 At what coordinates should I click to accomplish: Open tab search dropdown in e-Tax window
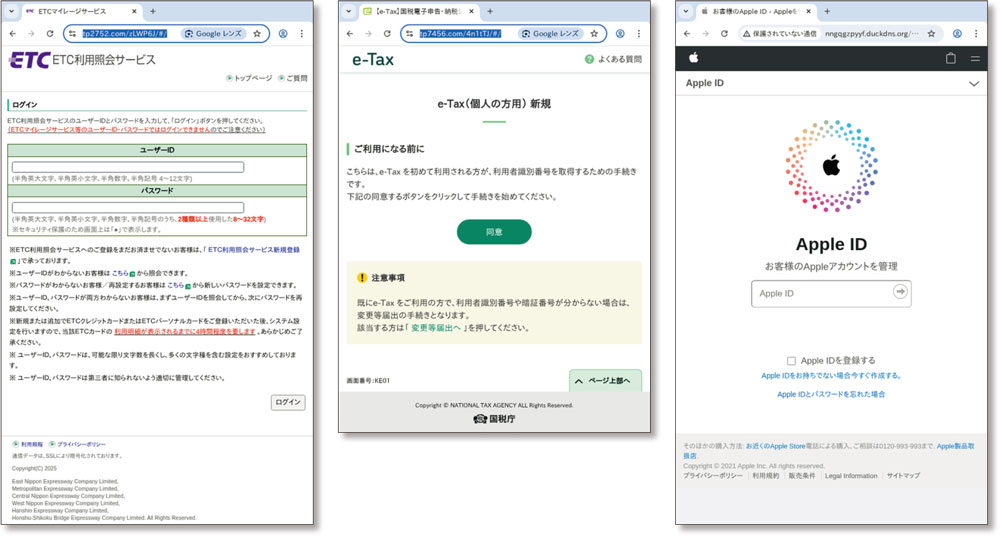[x=348, y=11]
